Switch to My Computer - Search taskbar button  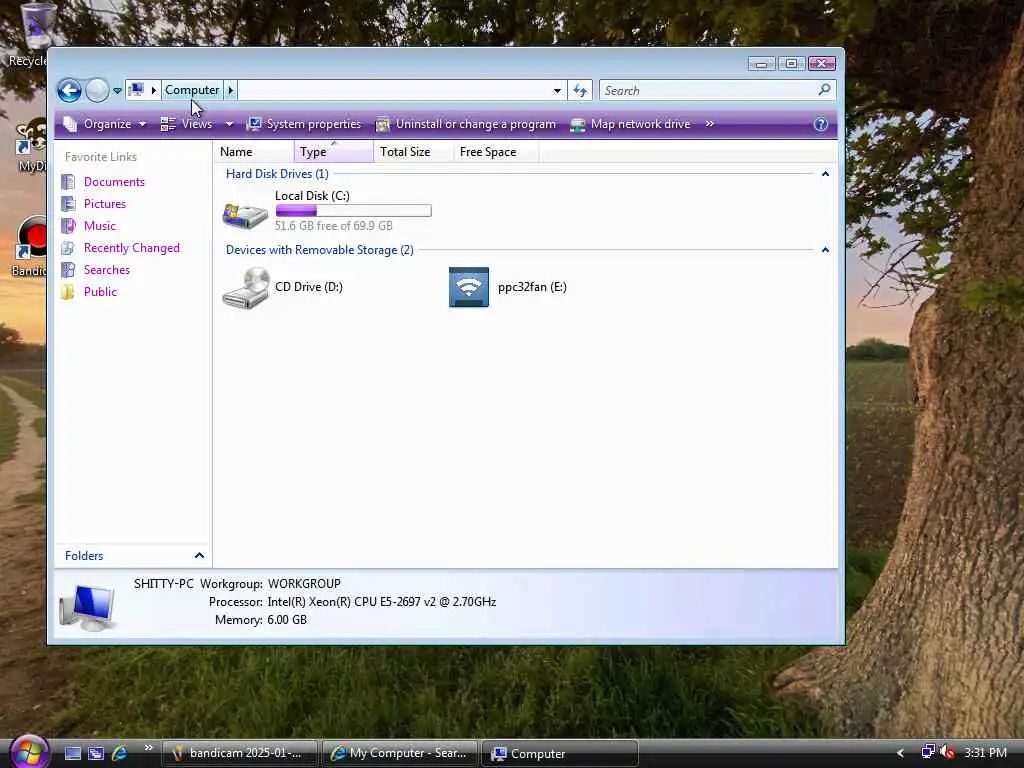(x=400, y=754)
